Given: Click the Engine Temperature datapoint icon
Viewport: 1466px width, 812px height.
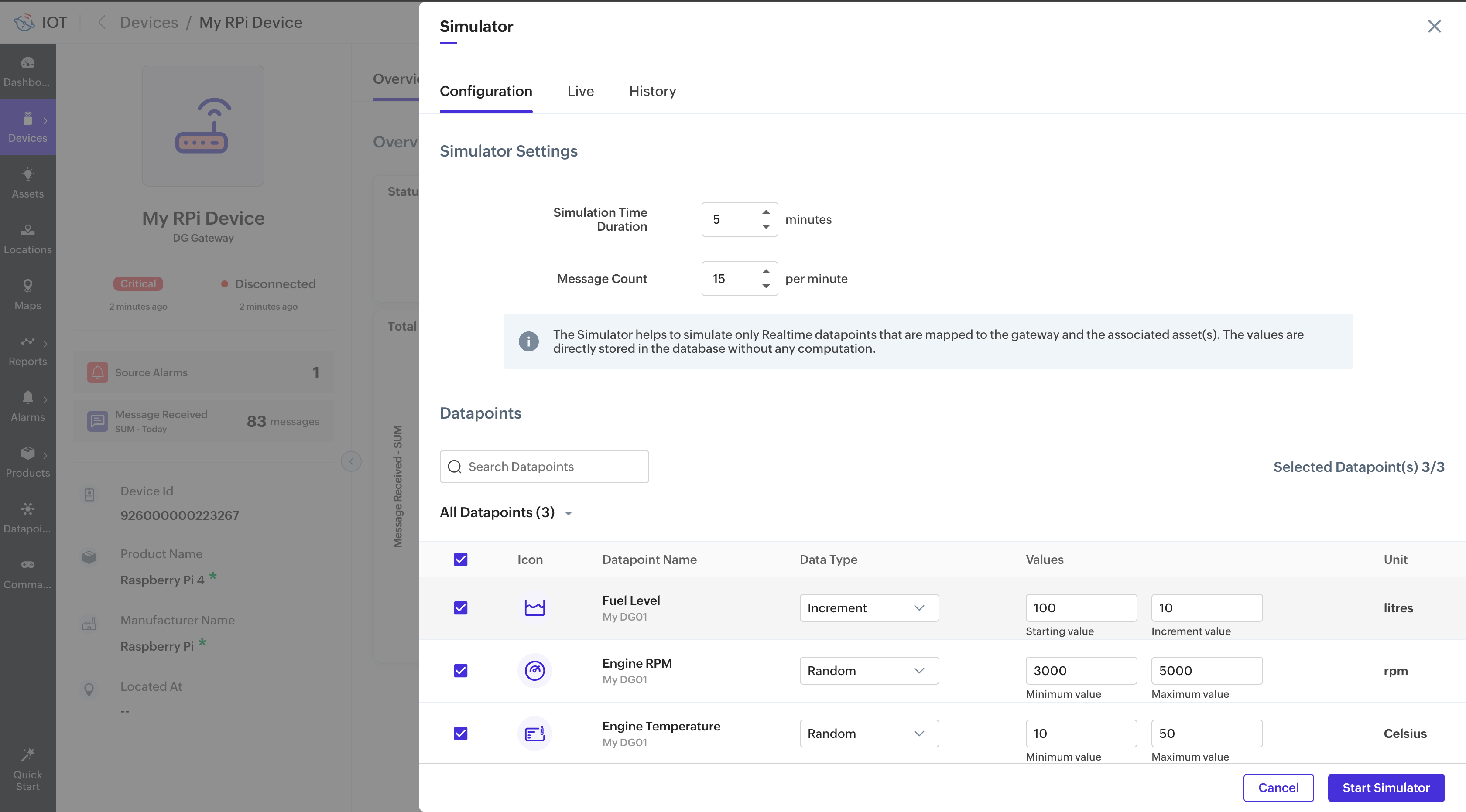Looking at the screenshot, I should click(534, 734).
